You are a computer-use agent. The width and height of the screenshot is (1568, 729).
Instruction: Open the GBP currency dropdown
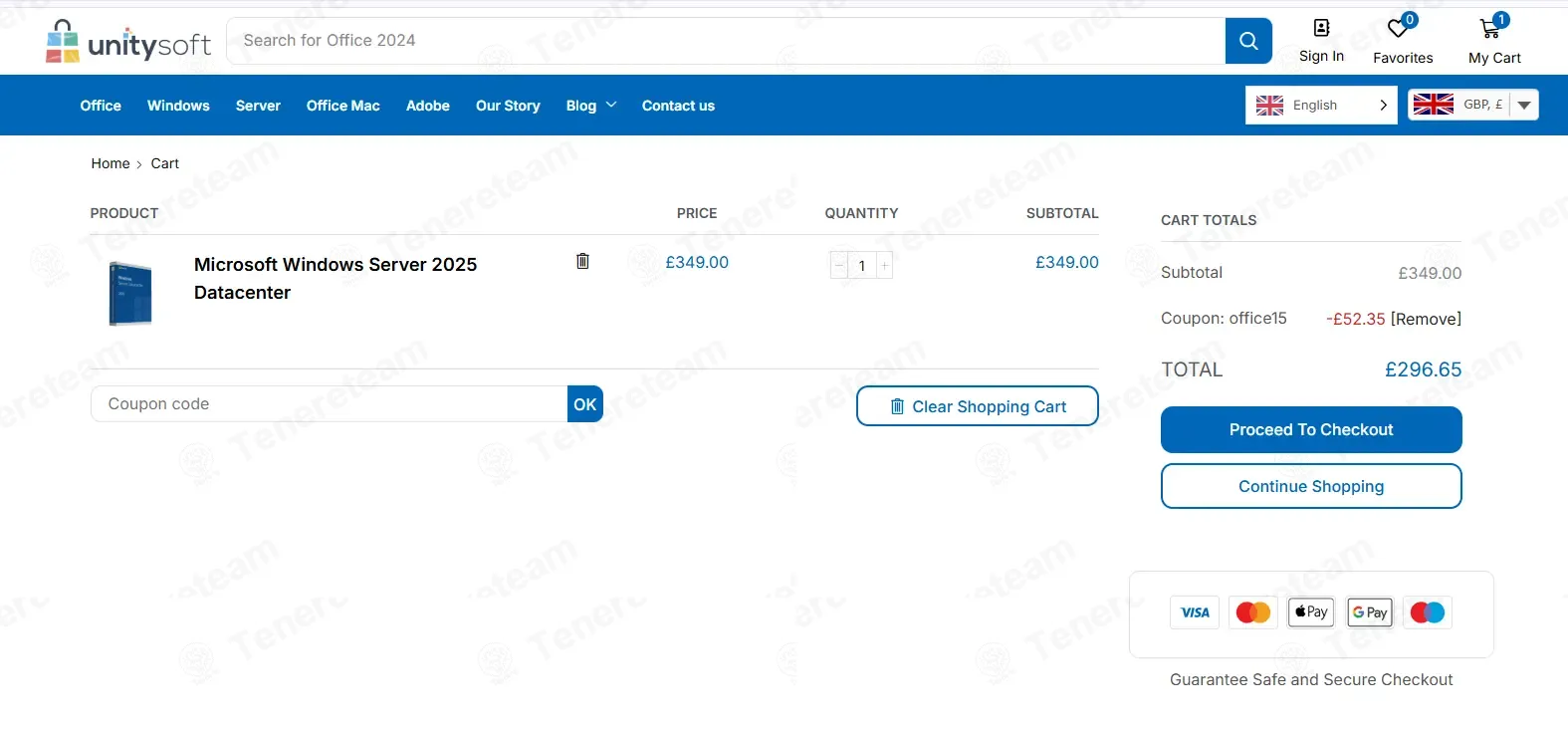coord(1473,105)
